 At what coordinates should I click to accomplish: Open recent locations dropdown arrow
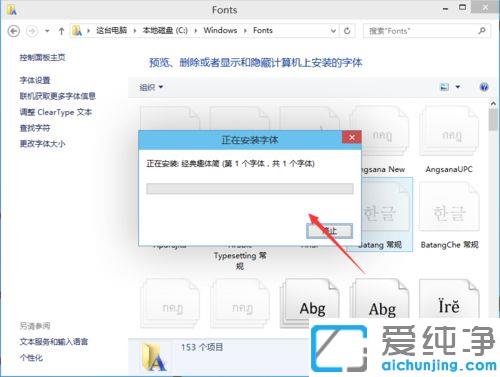pyautogui.click(x=47, y=31)
